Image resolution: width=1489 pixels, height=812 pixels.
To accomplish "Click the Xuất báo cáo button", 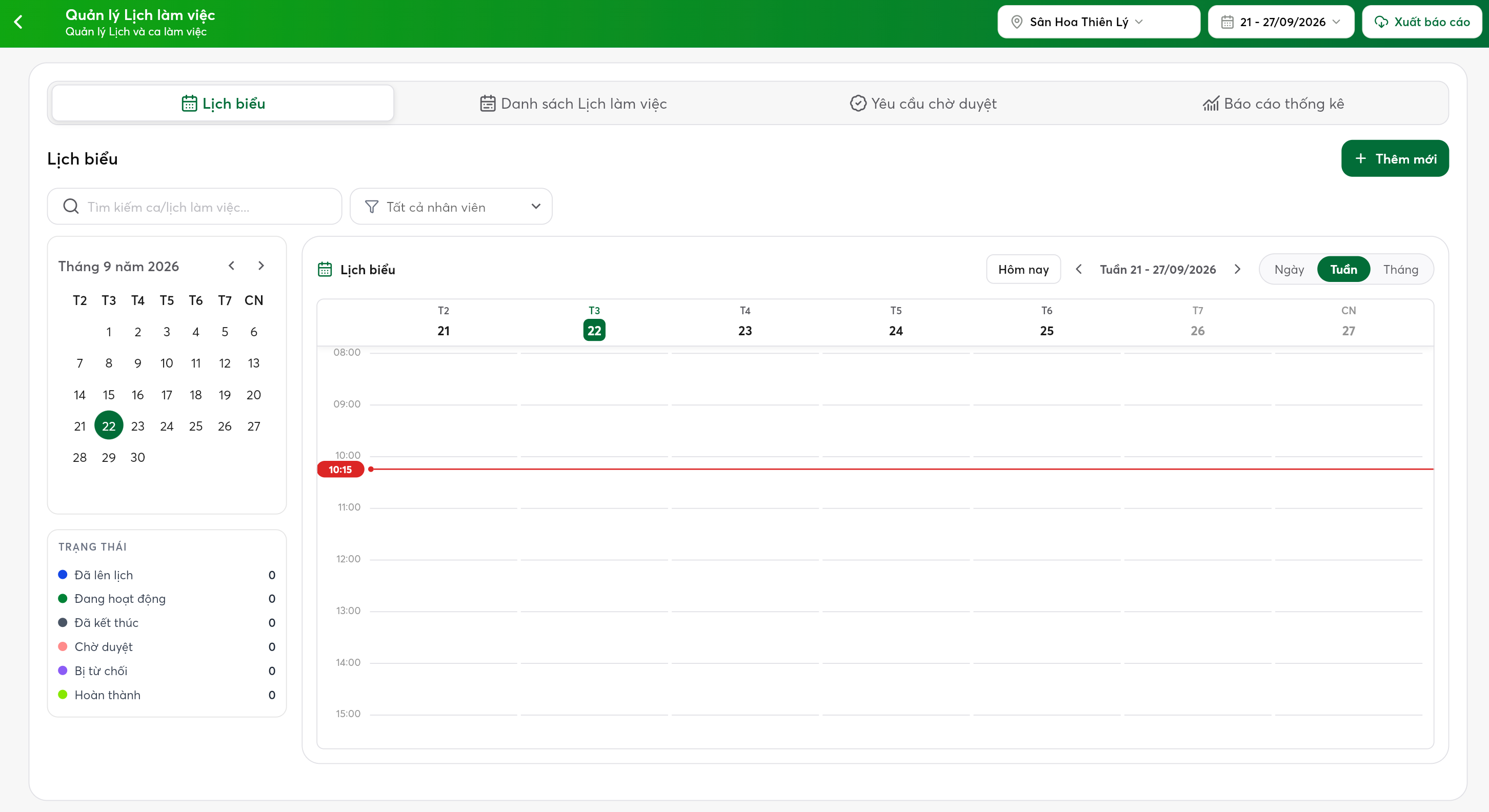I will [1421, 22].
